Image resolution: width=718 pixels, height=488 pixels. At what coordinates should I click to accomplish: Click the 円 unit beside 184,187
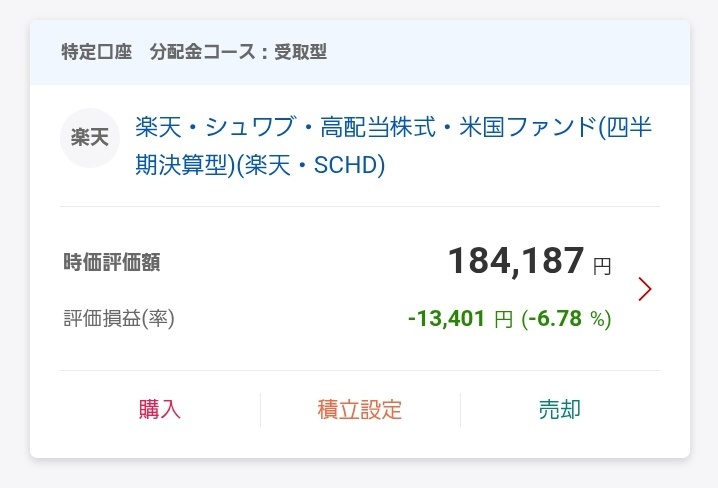602,266
